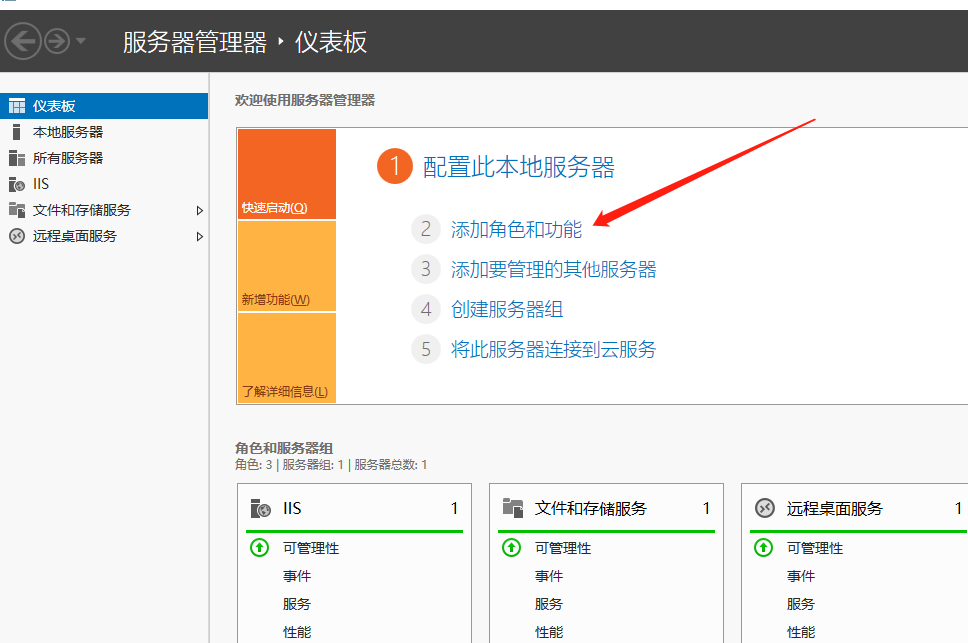Click the 配置此本地服务器 link
The image size is (968, 643).
pos(519,167)
